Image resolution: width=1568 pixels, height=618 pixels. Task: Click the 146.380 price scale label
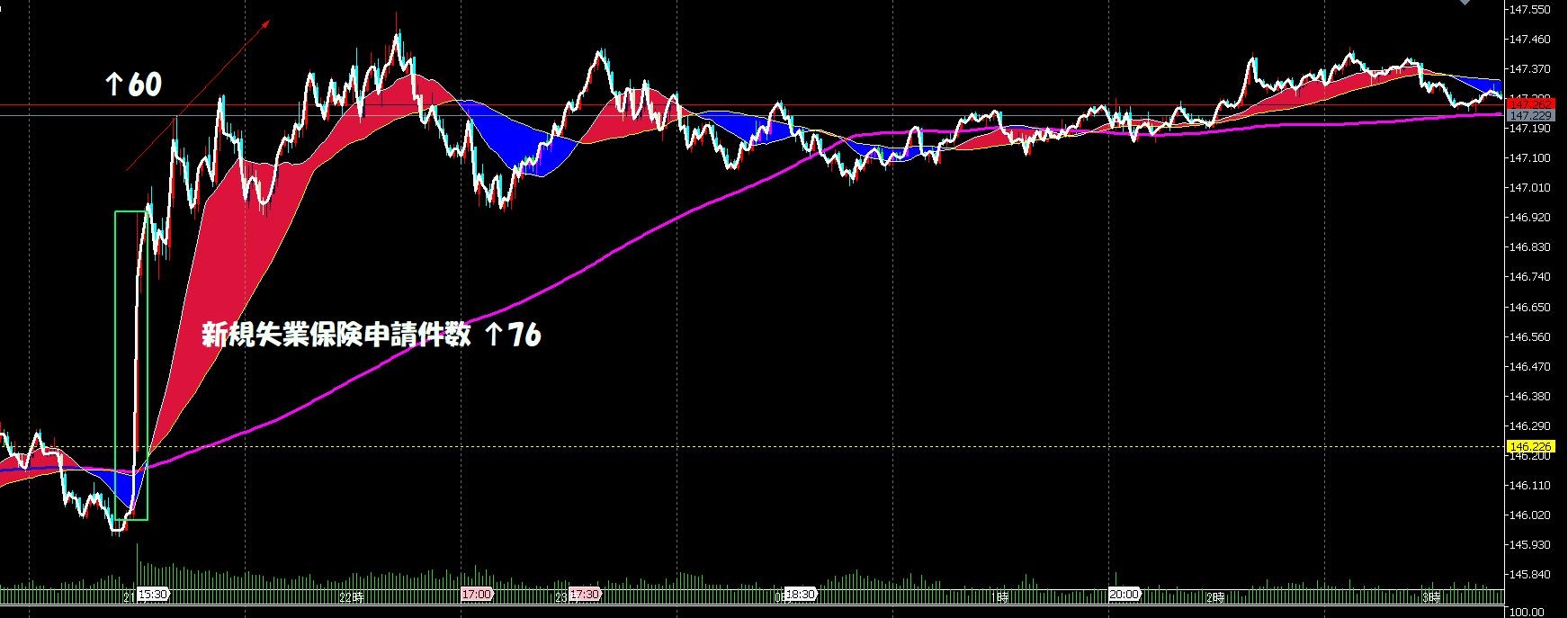coord(1530,397)
